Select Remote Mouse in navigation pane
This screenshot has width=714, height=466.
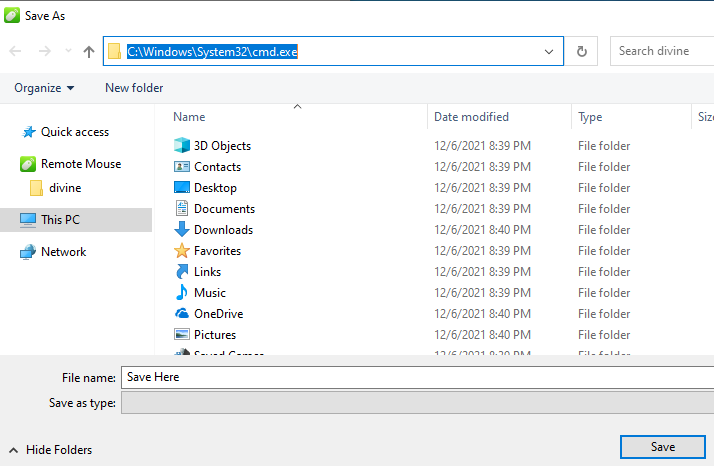pos(81,164)
